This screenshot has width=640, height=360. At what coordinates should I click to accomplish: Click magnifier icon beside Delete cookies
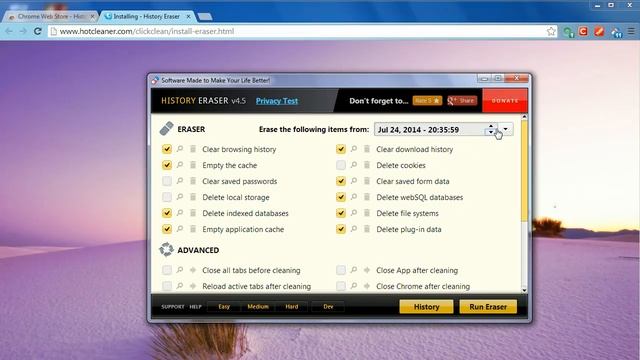click(x=354, y=165)
